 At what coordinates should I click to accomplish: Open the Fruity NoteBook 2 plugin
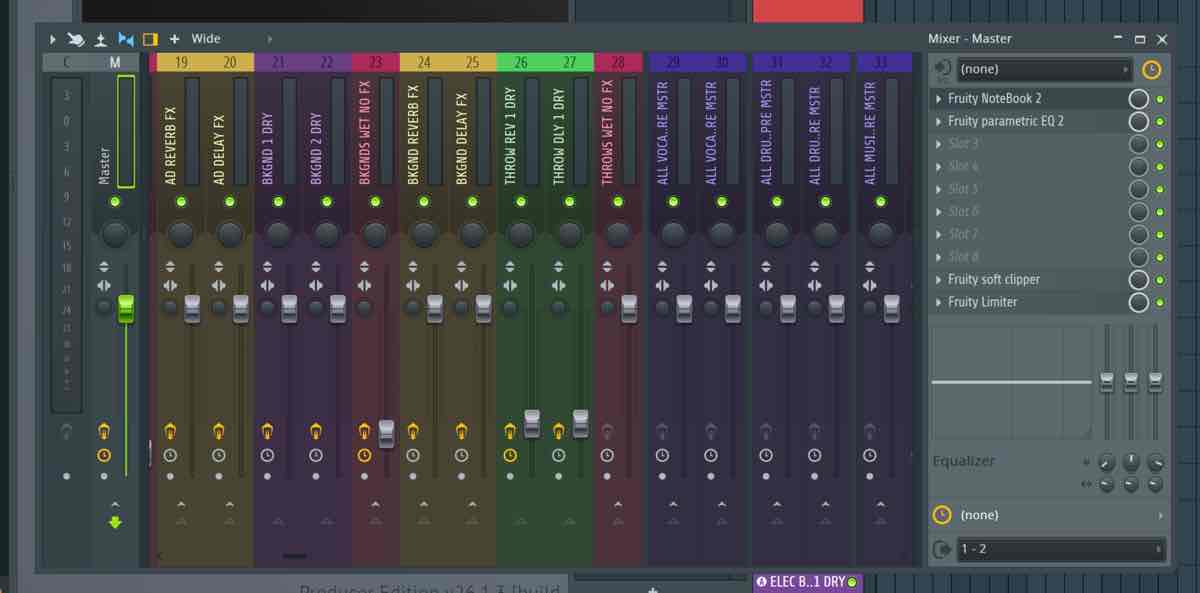(x=995, y=99)
